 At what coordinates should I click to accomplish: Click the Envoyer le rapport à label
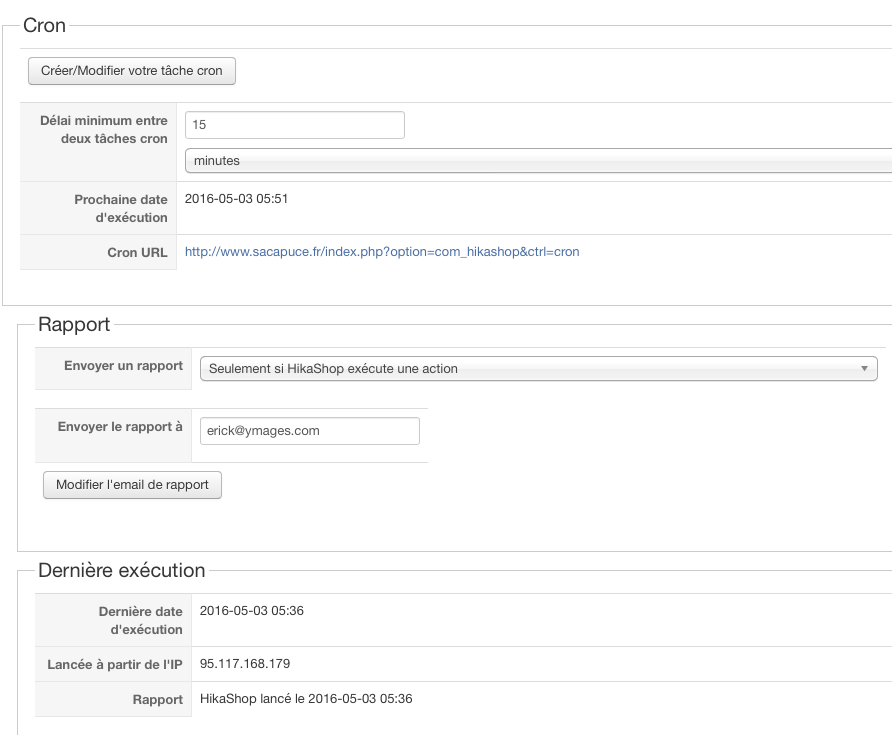click(x=120, y=427)
